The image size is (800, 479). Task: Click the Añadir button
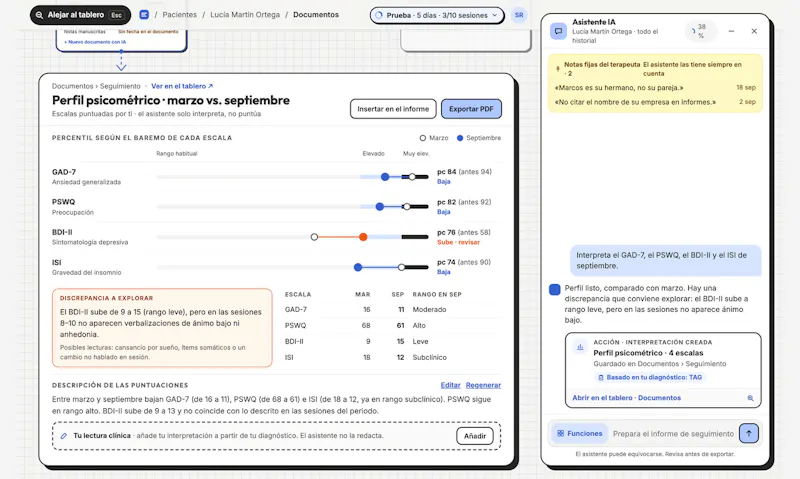474,436
